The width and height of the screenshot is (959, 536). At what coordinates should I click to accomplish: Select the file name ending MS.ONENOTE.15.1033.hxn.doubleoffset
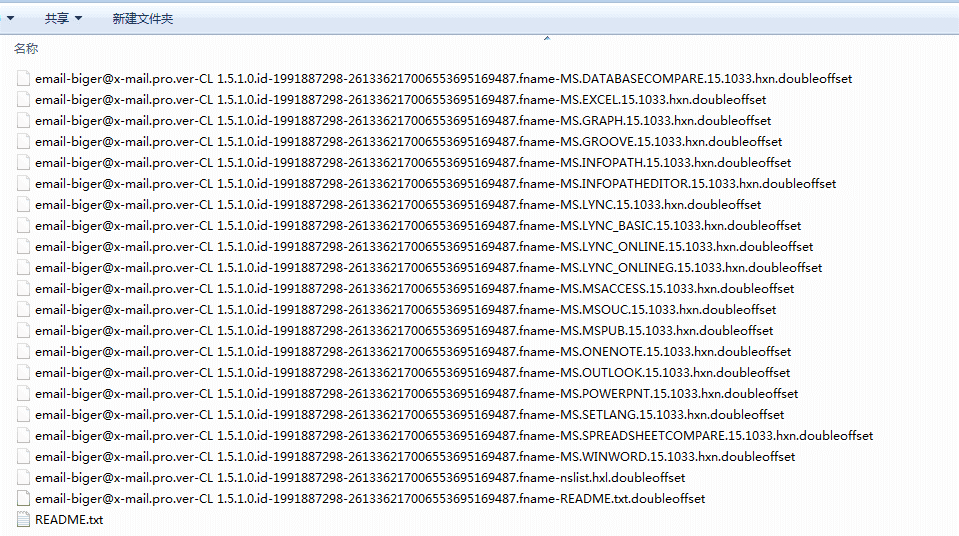coord(413,351)
